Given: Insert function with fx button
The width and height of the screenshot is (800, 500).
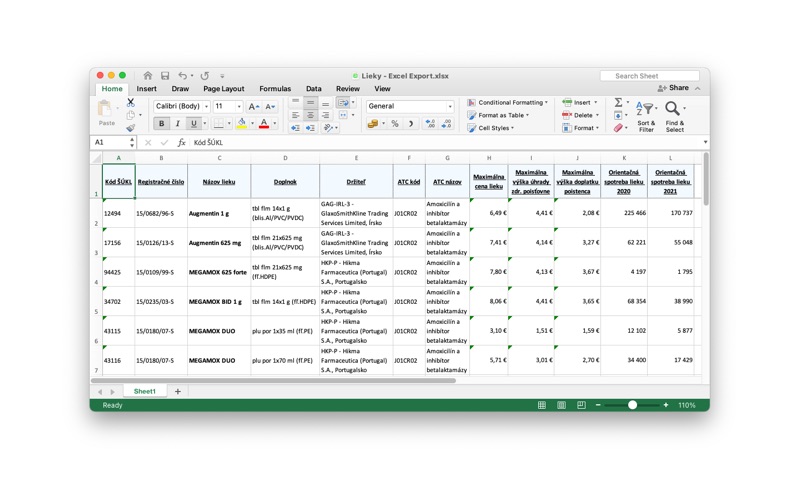Looking at the screenshot, I should tap(181, 143).
